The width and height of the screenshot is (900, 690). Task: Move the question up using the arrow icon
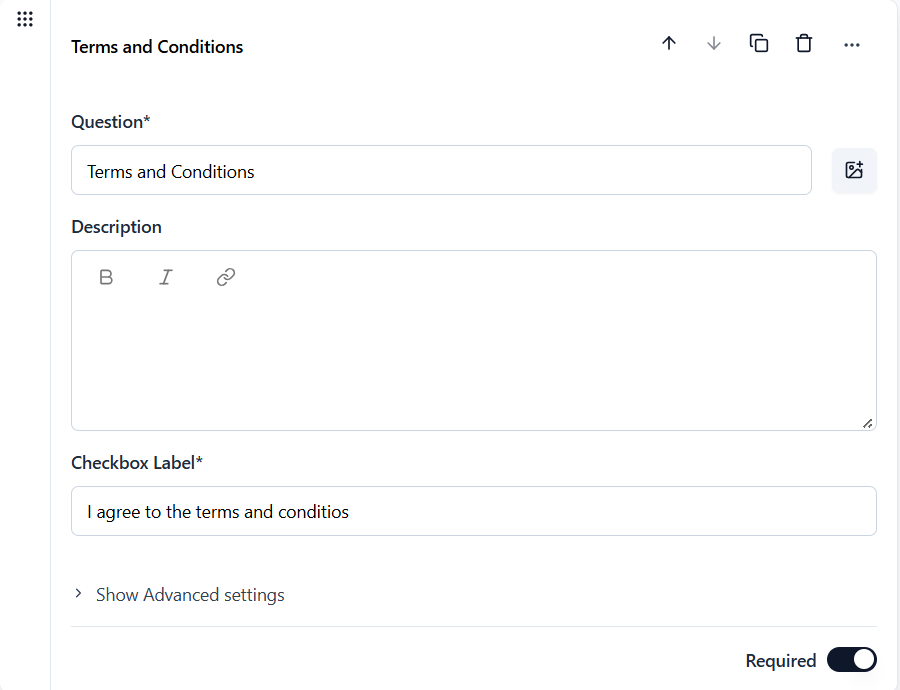click(x=669, y=44)
